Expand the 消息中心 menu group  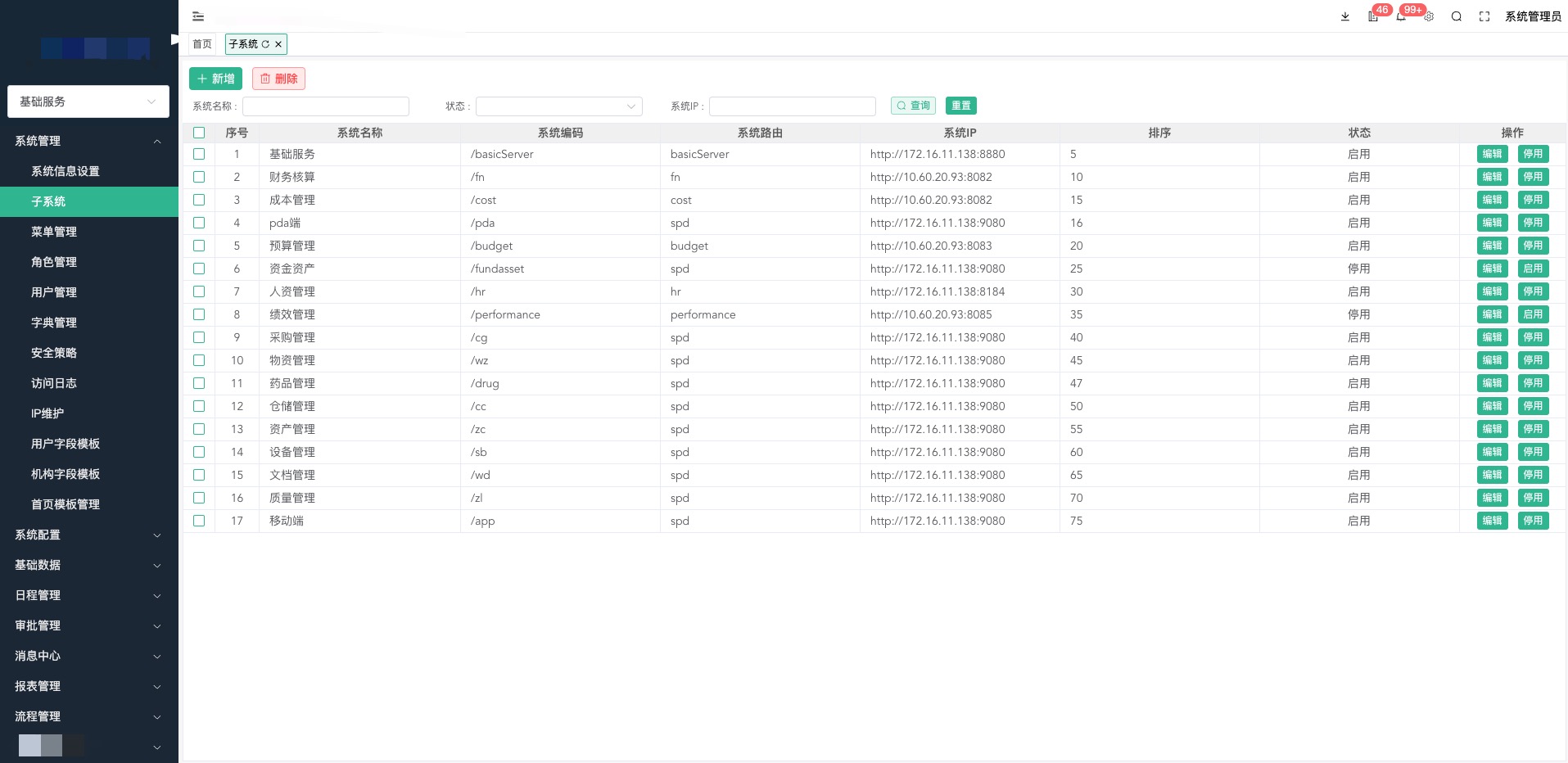click(88, 656)
